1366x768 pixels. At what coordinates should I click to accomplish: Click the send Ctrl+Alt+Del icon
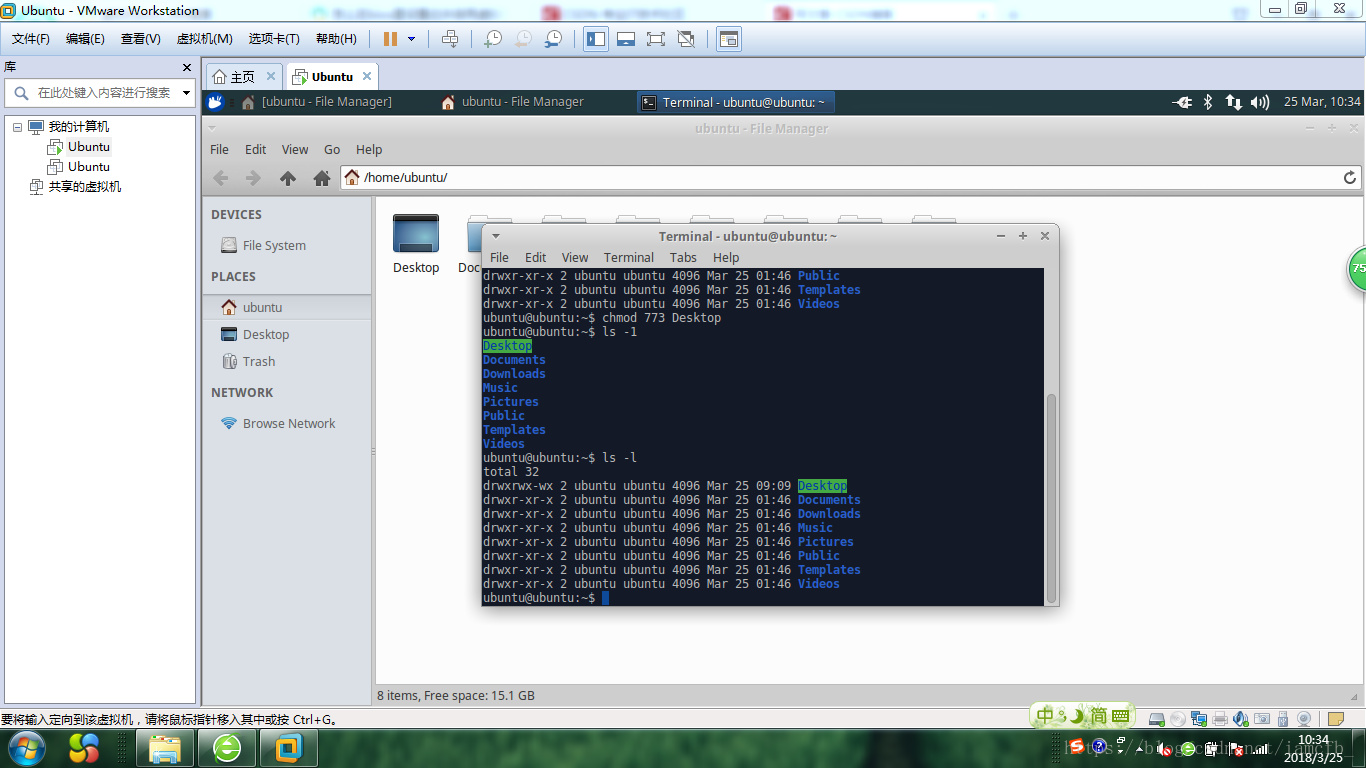[450, 39]
